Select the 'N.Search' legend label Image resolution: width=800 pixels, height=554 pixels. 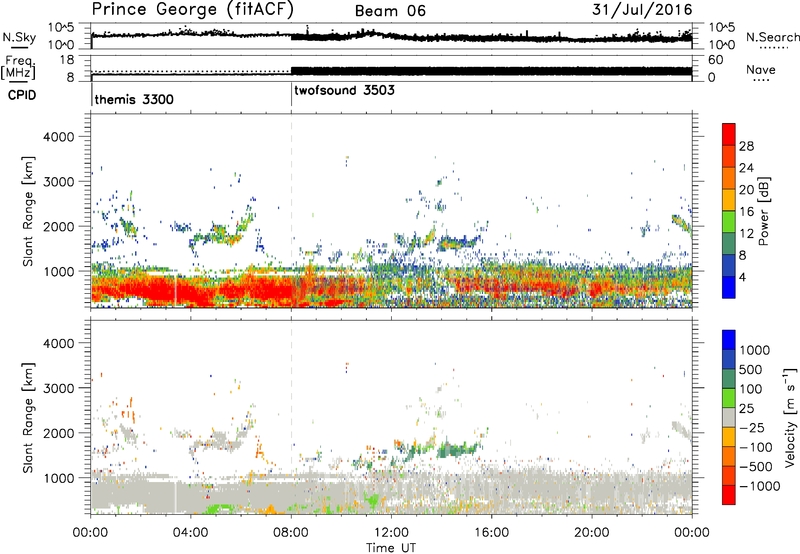point(772,37)
